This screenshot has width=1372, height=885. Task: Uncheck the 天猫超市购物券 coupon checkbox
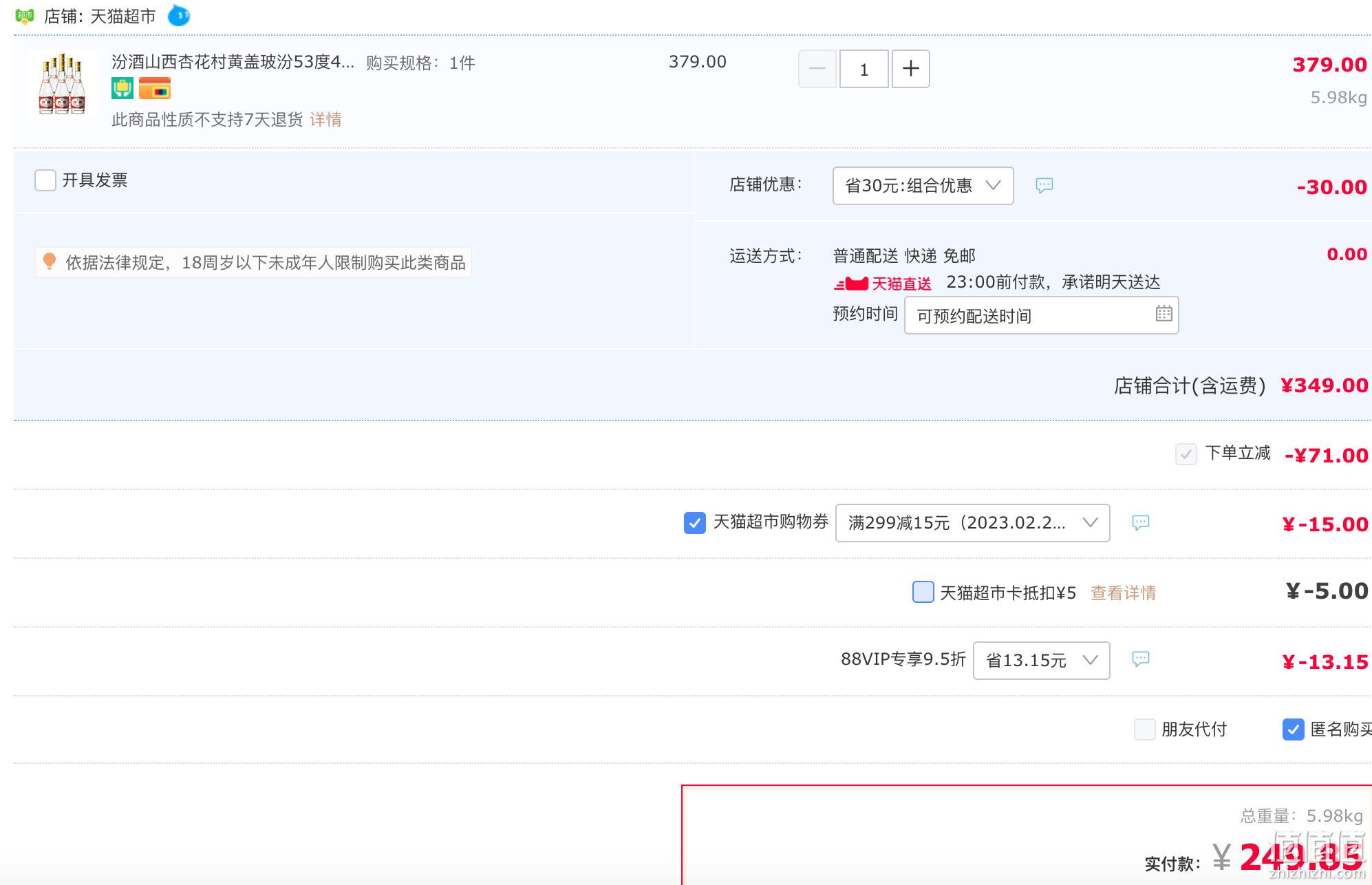pyautogui.click(x=695, y=523)
